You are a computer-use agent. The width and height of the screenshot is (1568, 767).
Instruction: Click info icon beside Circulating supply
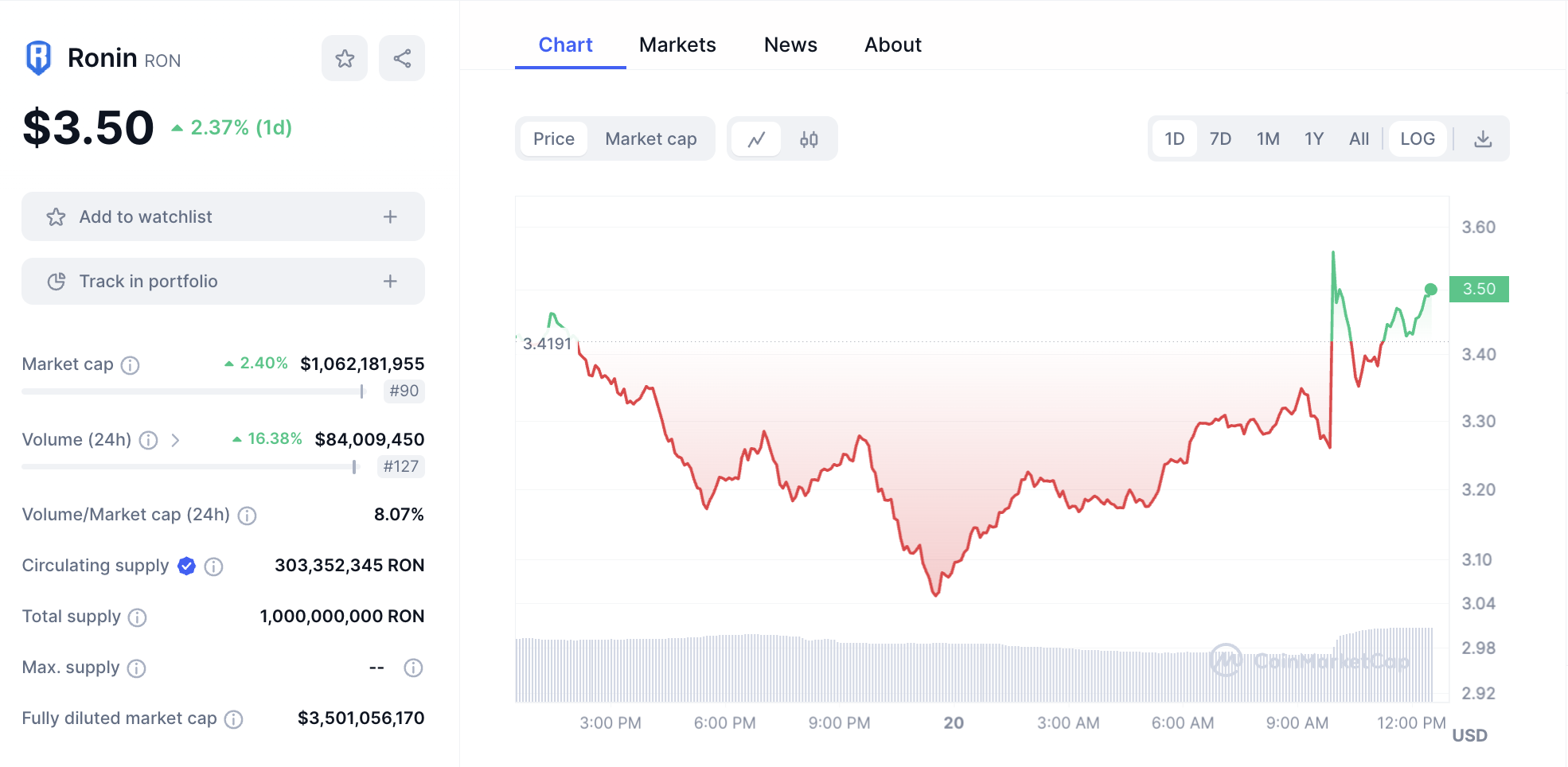tap(213, 566)
